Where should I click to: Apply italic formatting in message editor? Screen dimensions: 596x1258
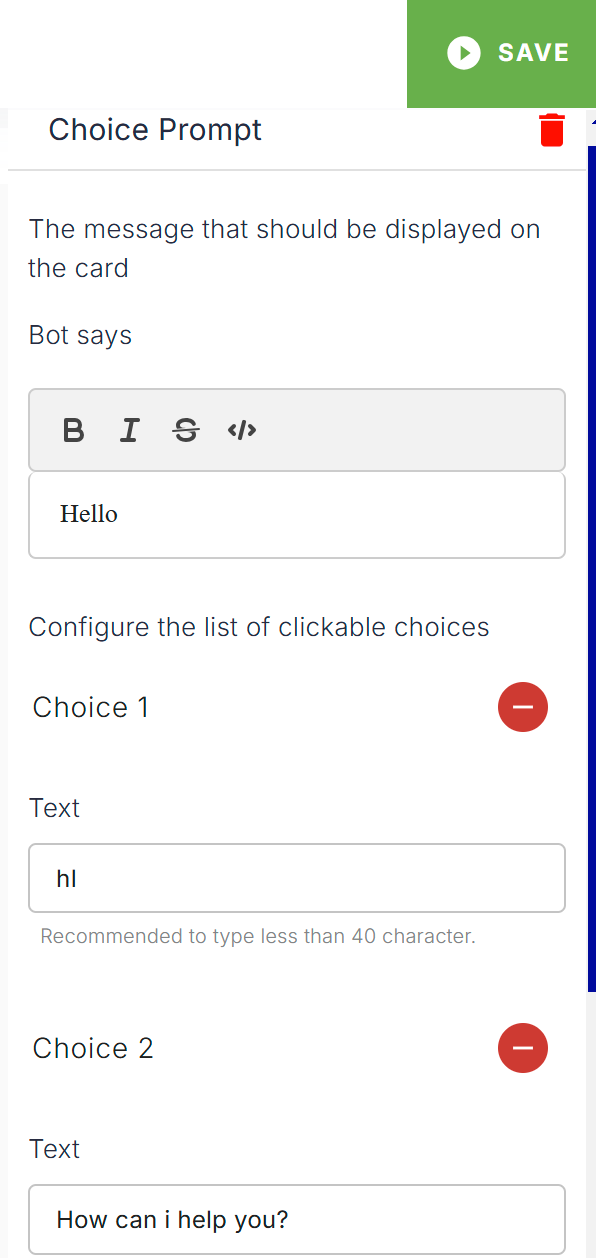(129, 431)
